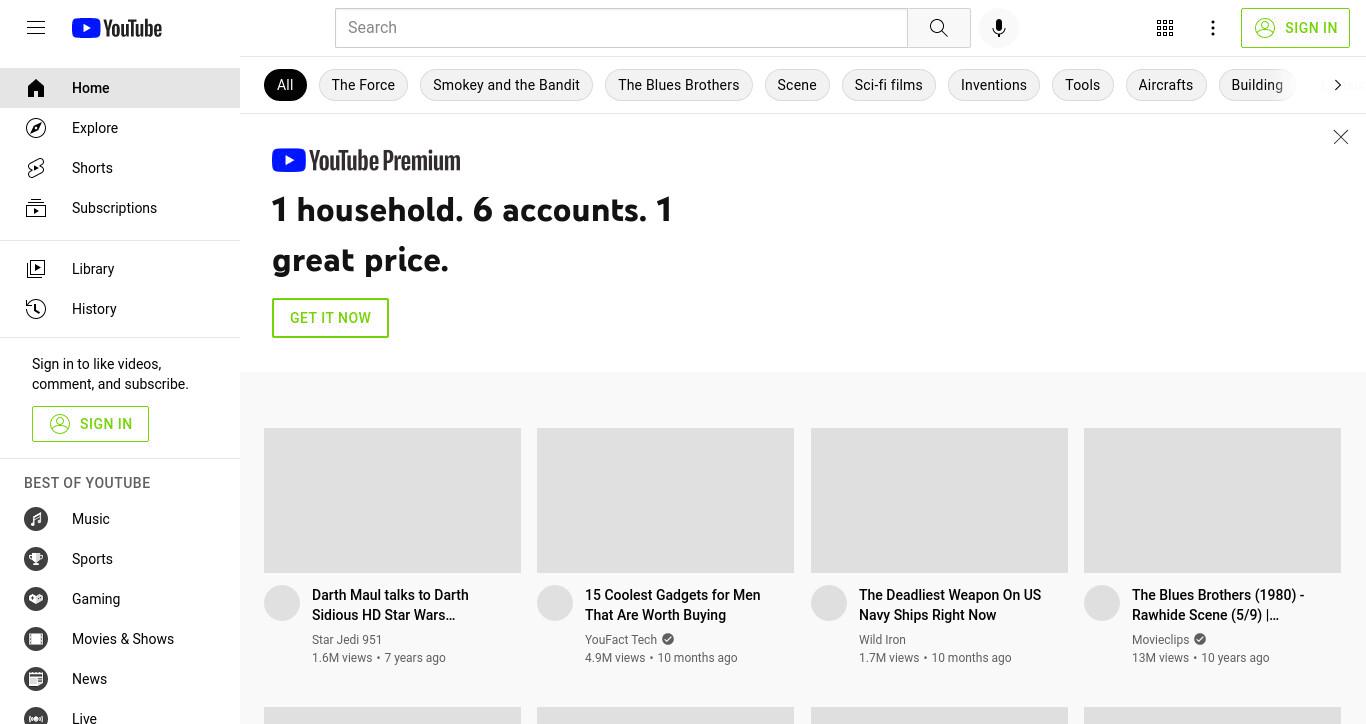The width and height of the screenshot is (1366, 724).
Task: Click the Library sidebar icon
Action: coord(36,269)
